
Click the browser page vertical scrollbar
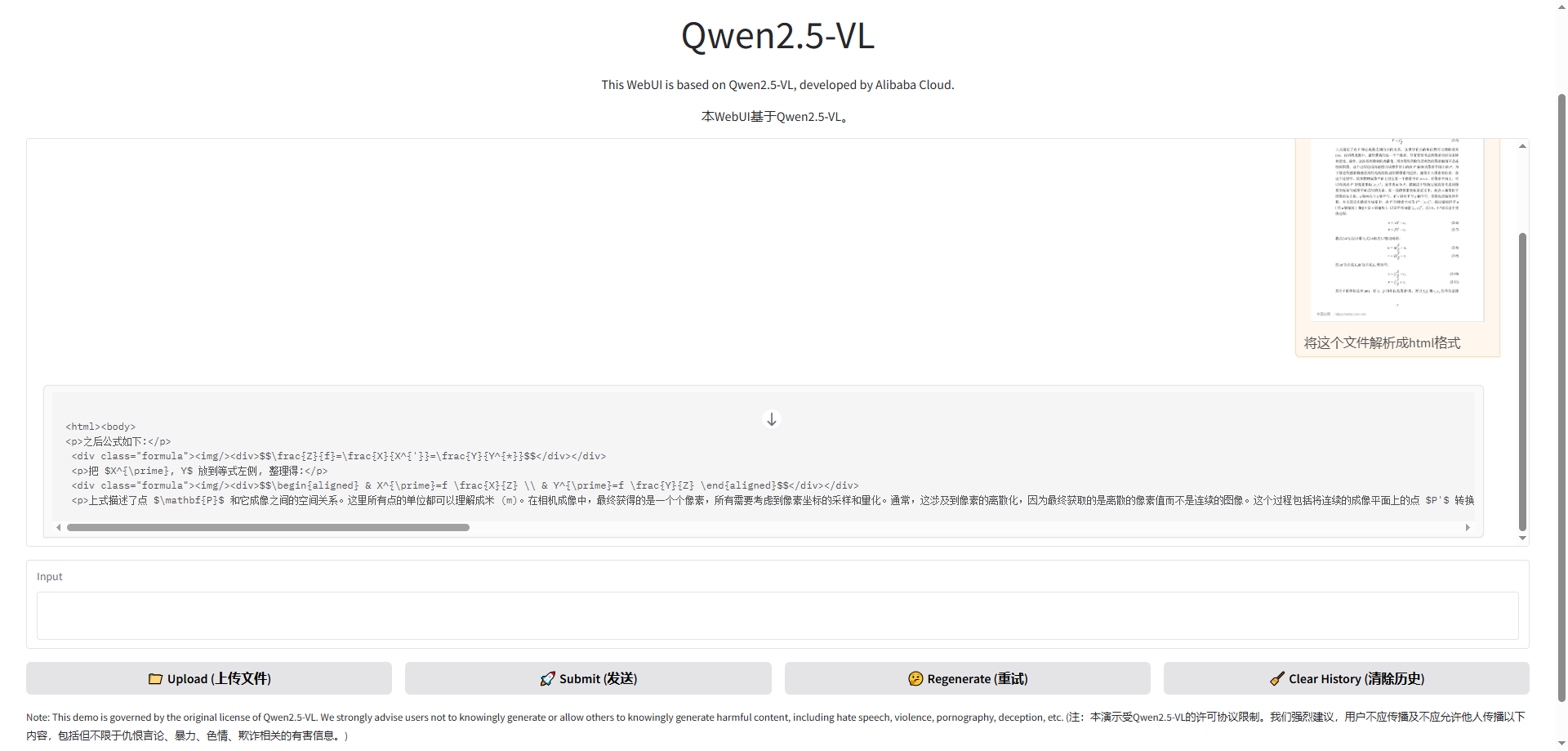point(1561,397)
